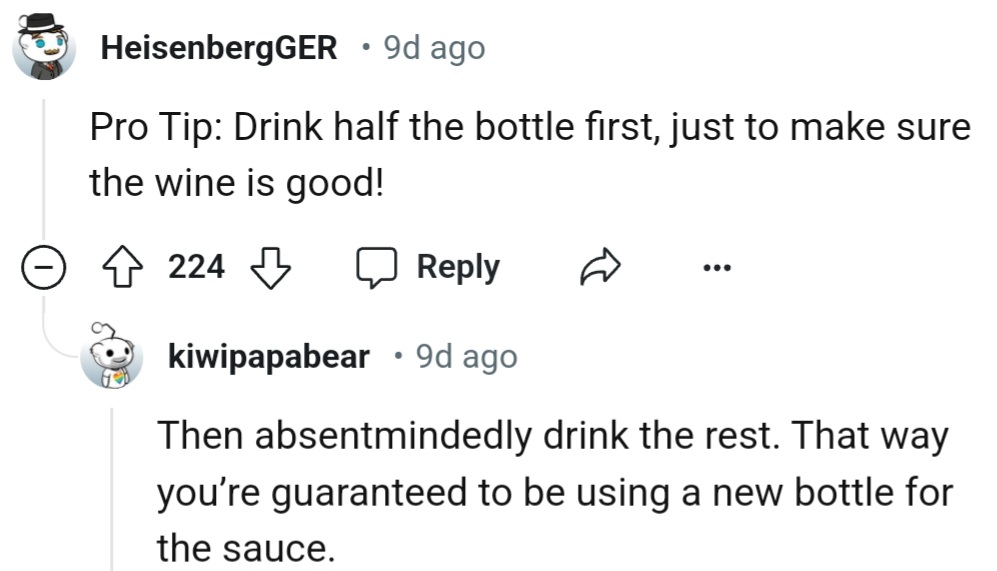Click "the wine is good!" text line
Viewport: 997px width, 571px height.
point(236,184)
